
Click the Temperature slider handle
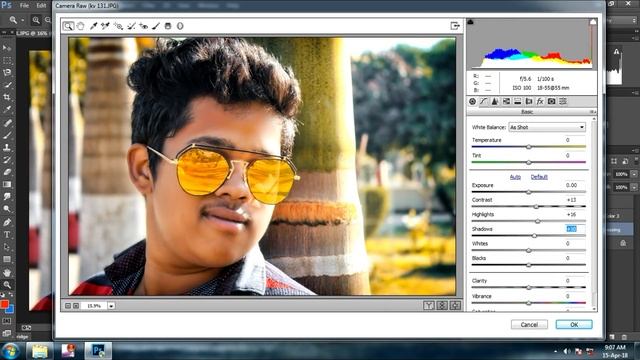(529, 147)
